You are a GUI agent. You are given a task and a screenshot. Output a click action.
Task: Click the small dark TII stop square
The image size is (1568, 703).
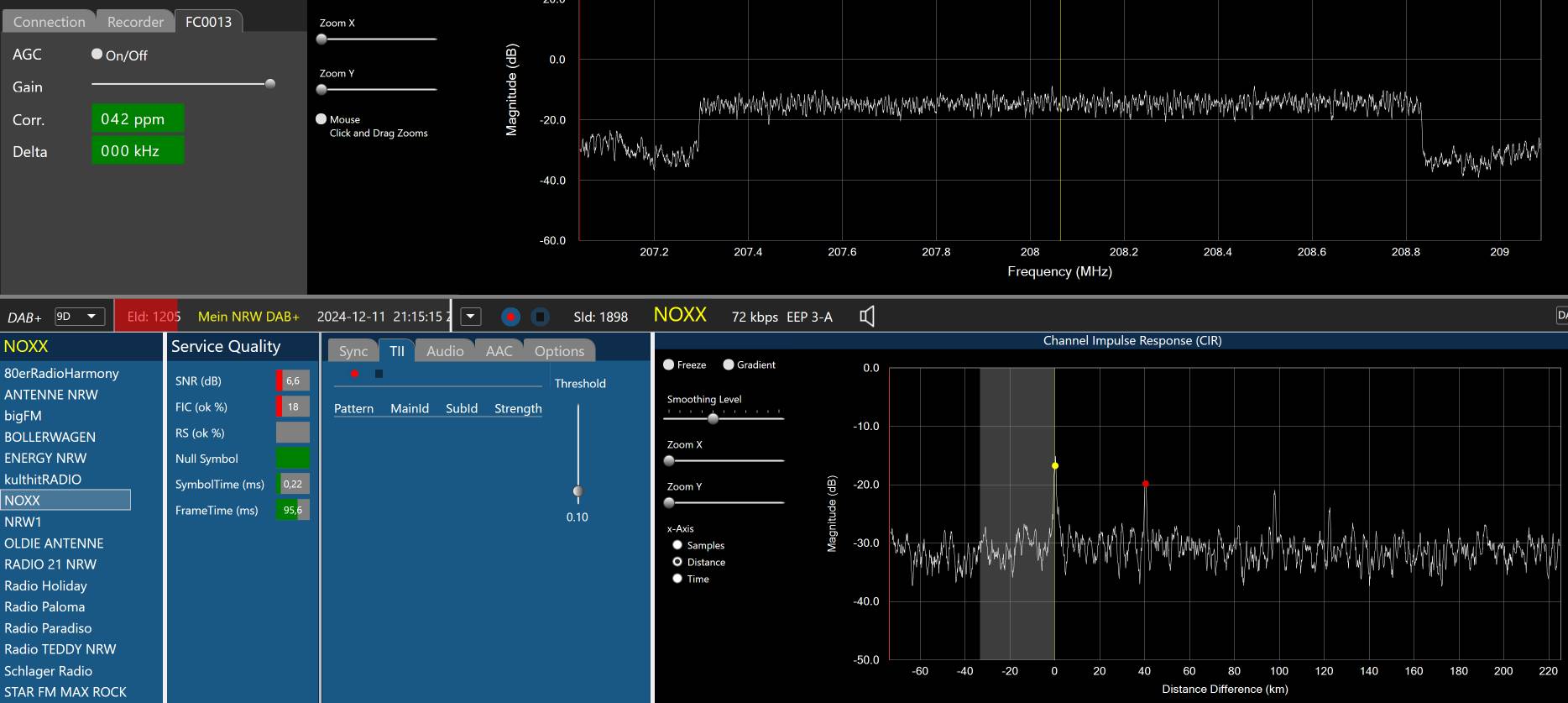click(x=379, y=374)
